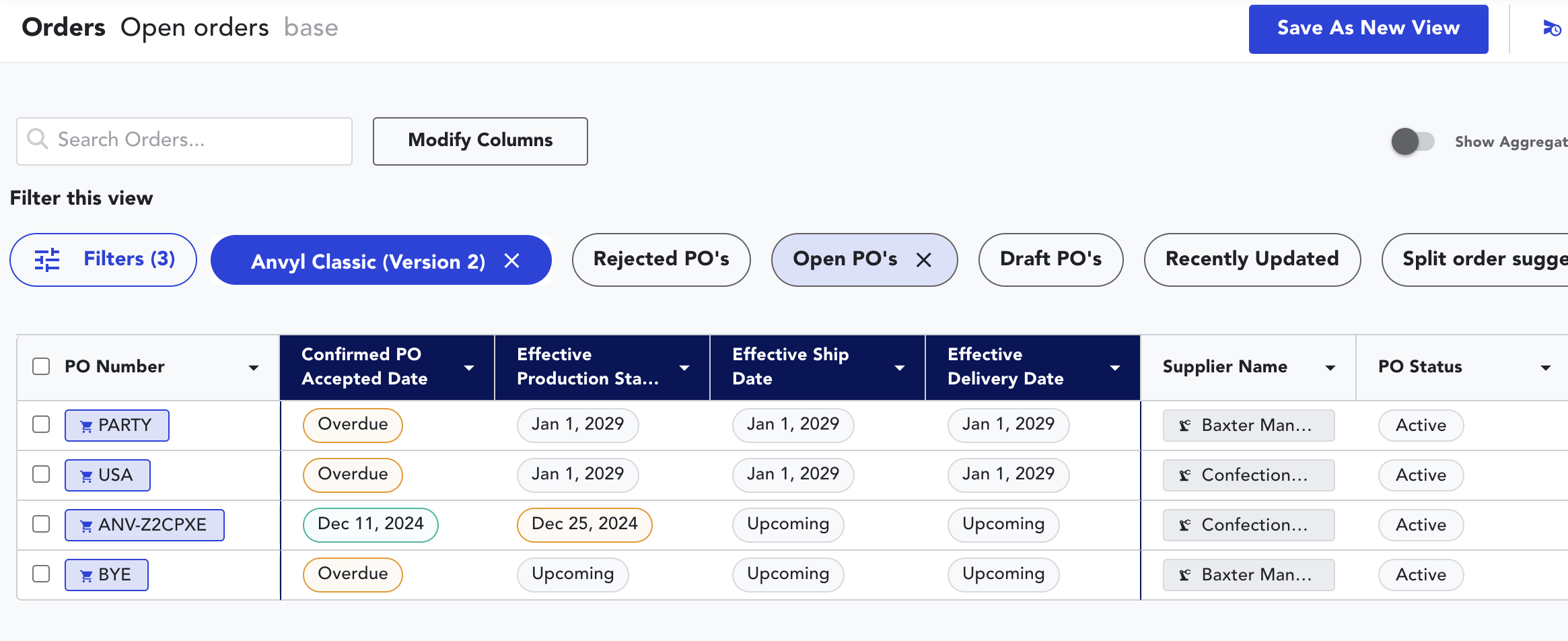1568x641 pixels.
Task: Click Active status in BYE row
Action: 1421,575
